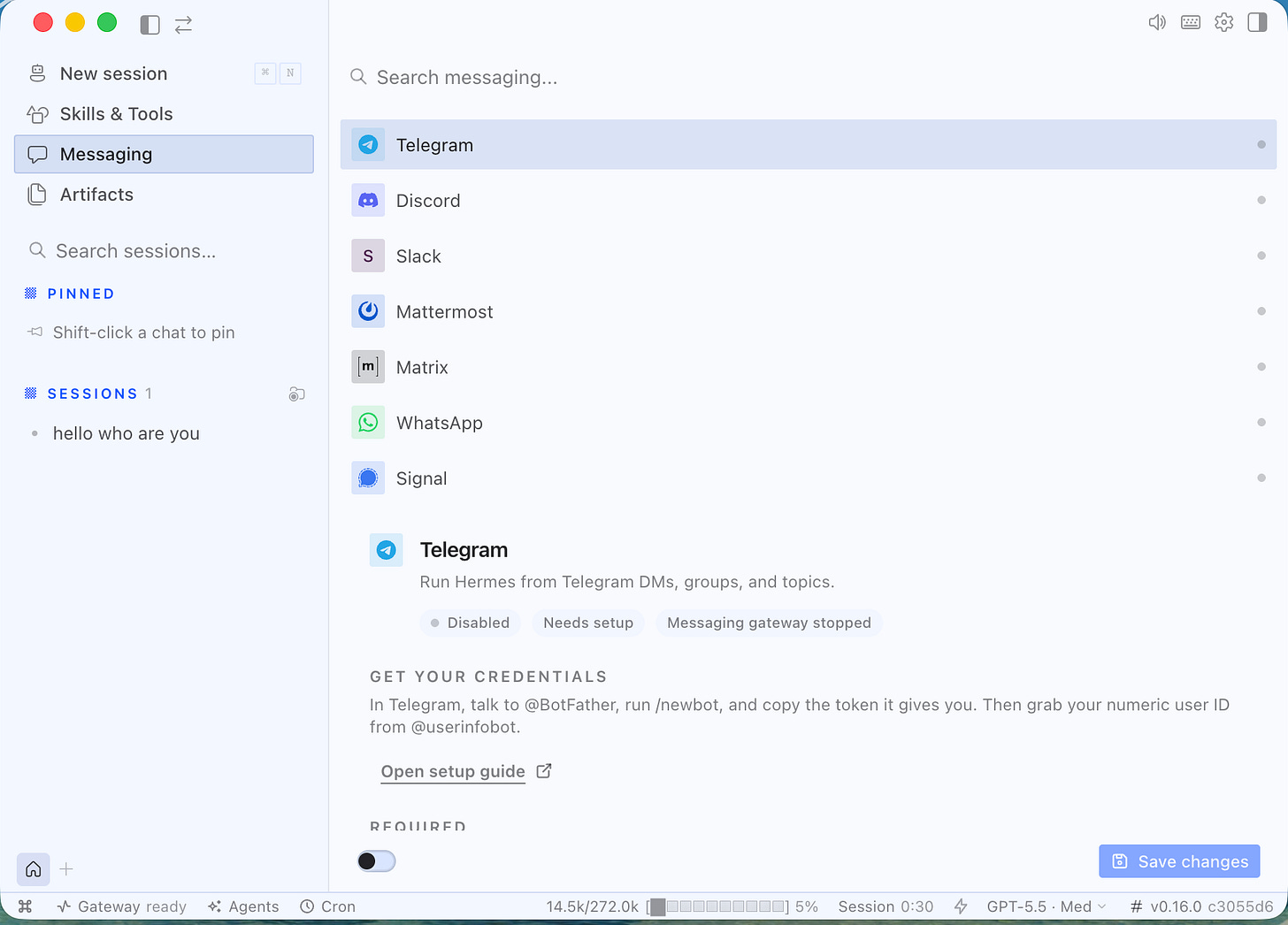Select the Slack platform row

point(808,256)
